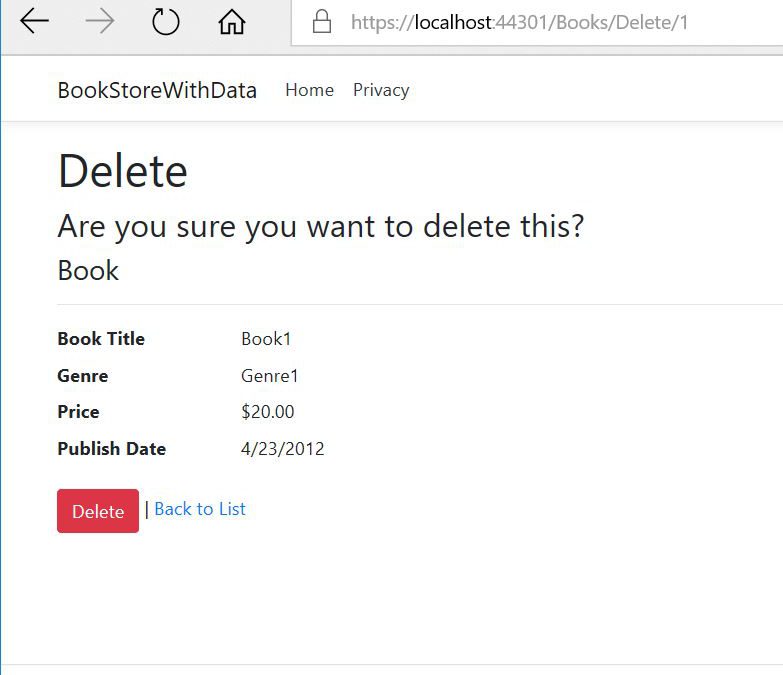Click the browser forward arrow
The image size is (783, 675).
100,22
